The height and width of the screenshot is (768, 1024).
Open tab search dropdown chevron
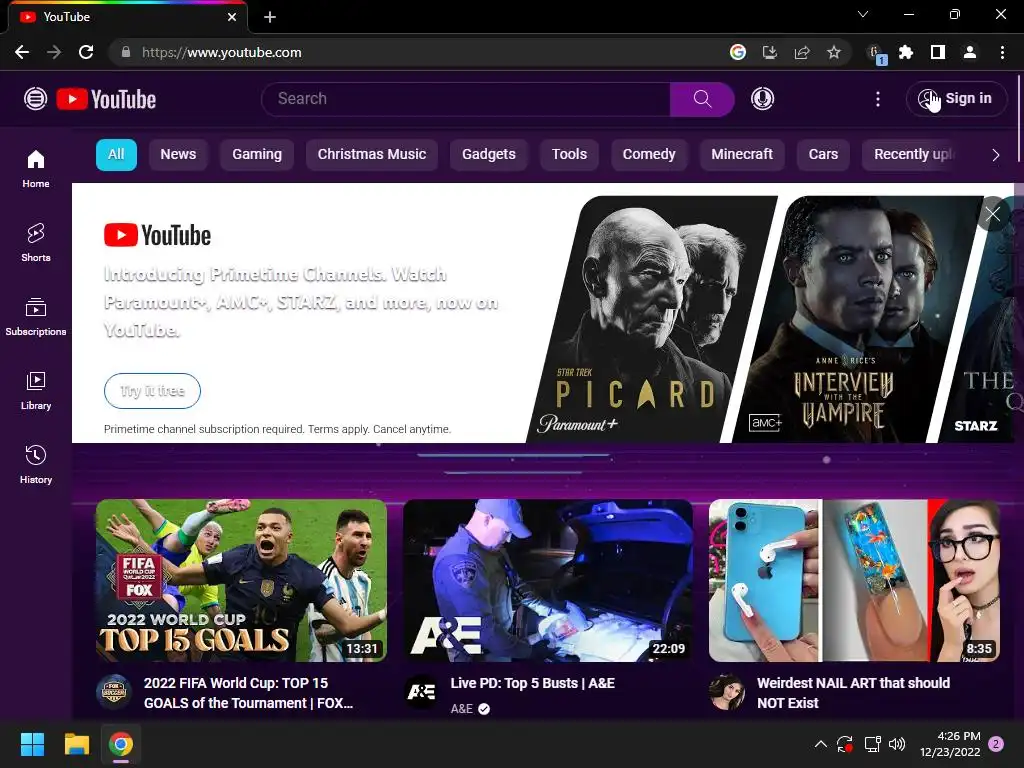point(863,14)
